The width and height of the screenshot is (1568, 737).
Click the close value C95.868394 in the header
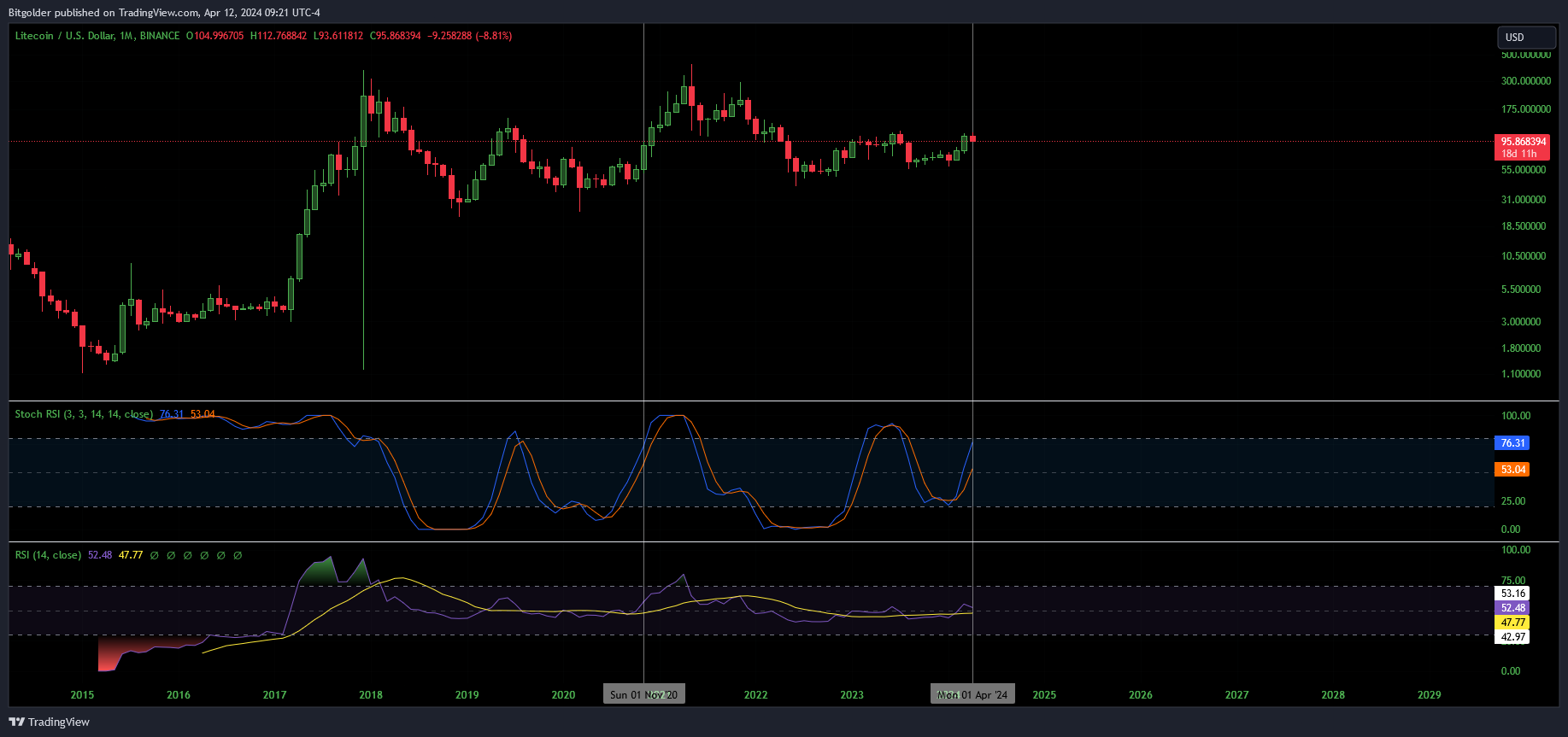click(396, 36)
